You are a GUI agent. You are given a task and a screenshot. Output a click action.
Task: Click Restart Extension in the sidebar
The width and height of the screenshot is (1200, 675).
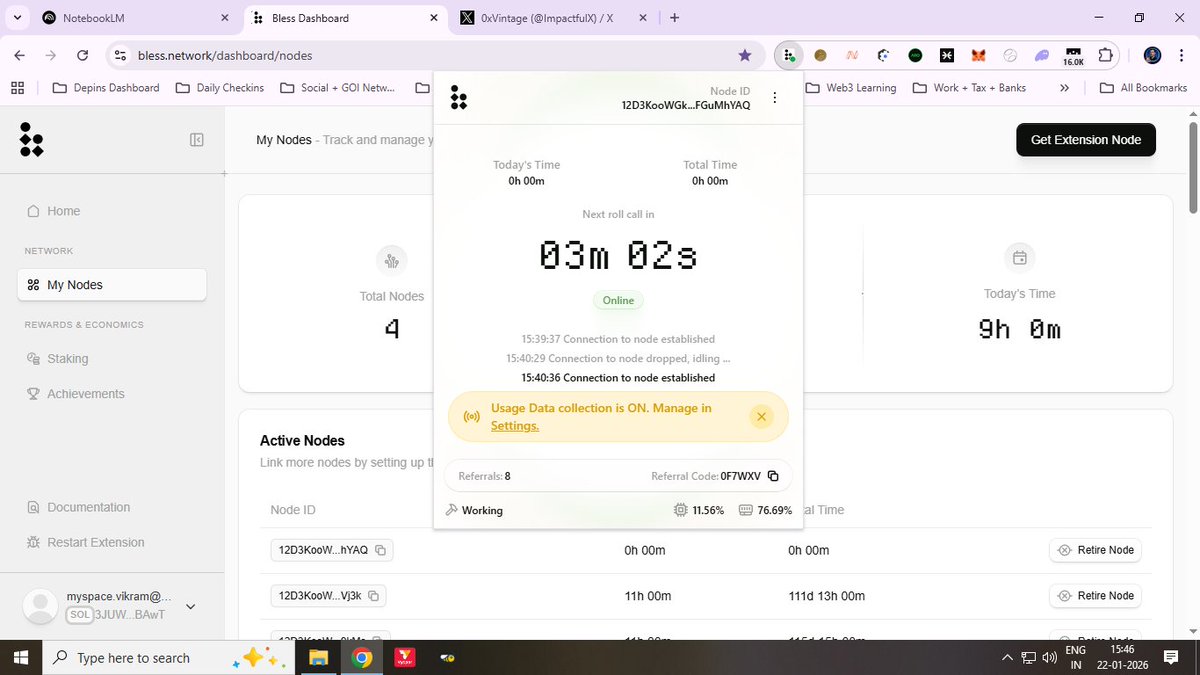(x=86, y=542)
